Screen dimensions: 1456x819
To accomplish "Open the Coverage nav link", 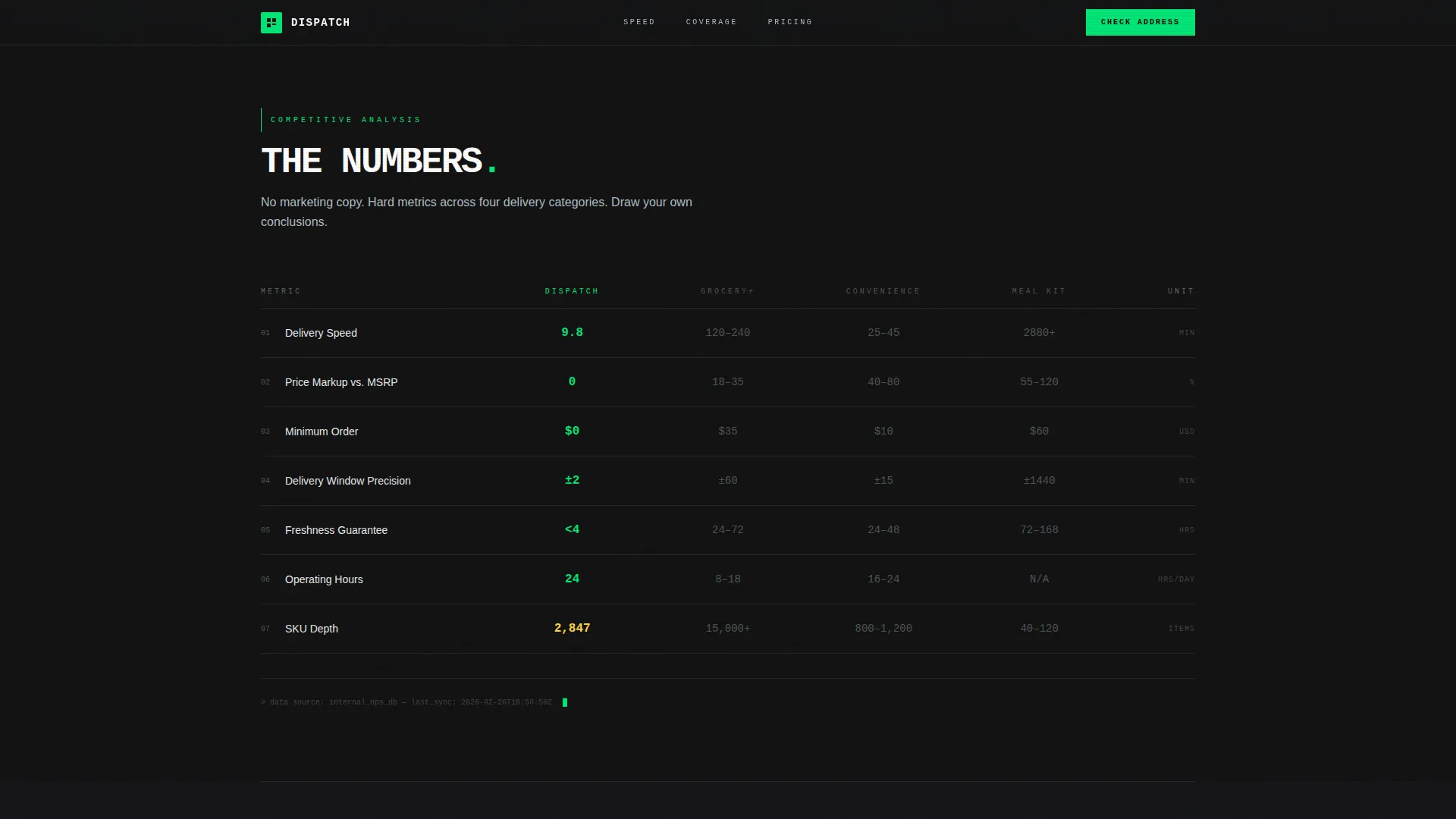I will [x=711, y=22].
